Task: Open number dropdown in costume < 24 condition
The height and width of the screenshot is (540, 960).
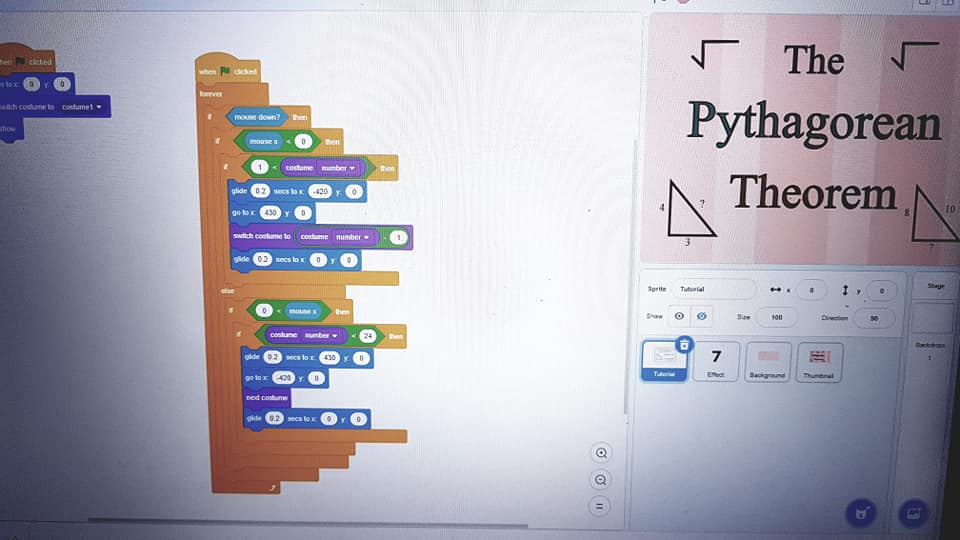Action: (322, 336)
